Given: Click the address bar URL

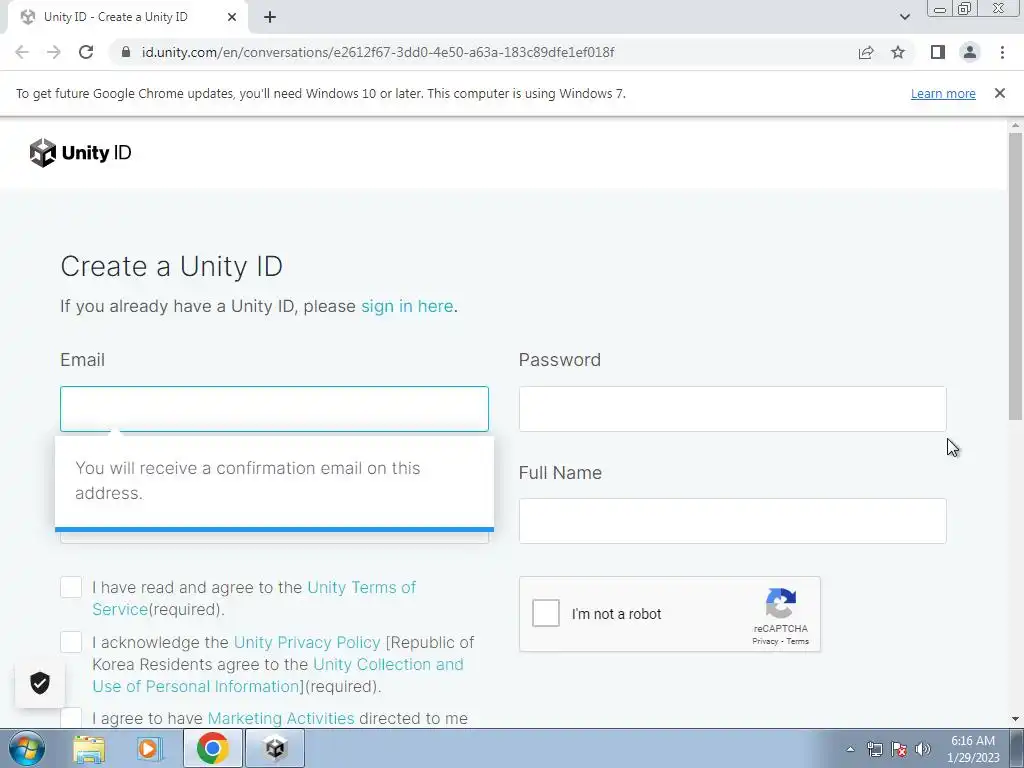Looking at the screenshot, I should [x=377, y=52].
